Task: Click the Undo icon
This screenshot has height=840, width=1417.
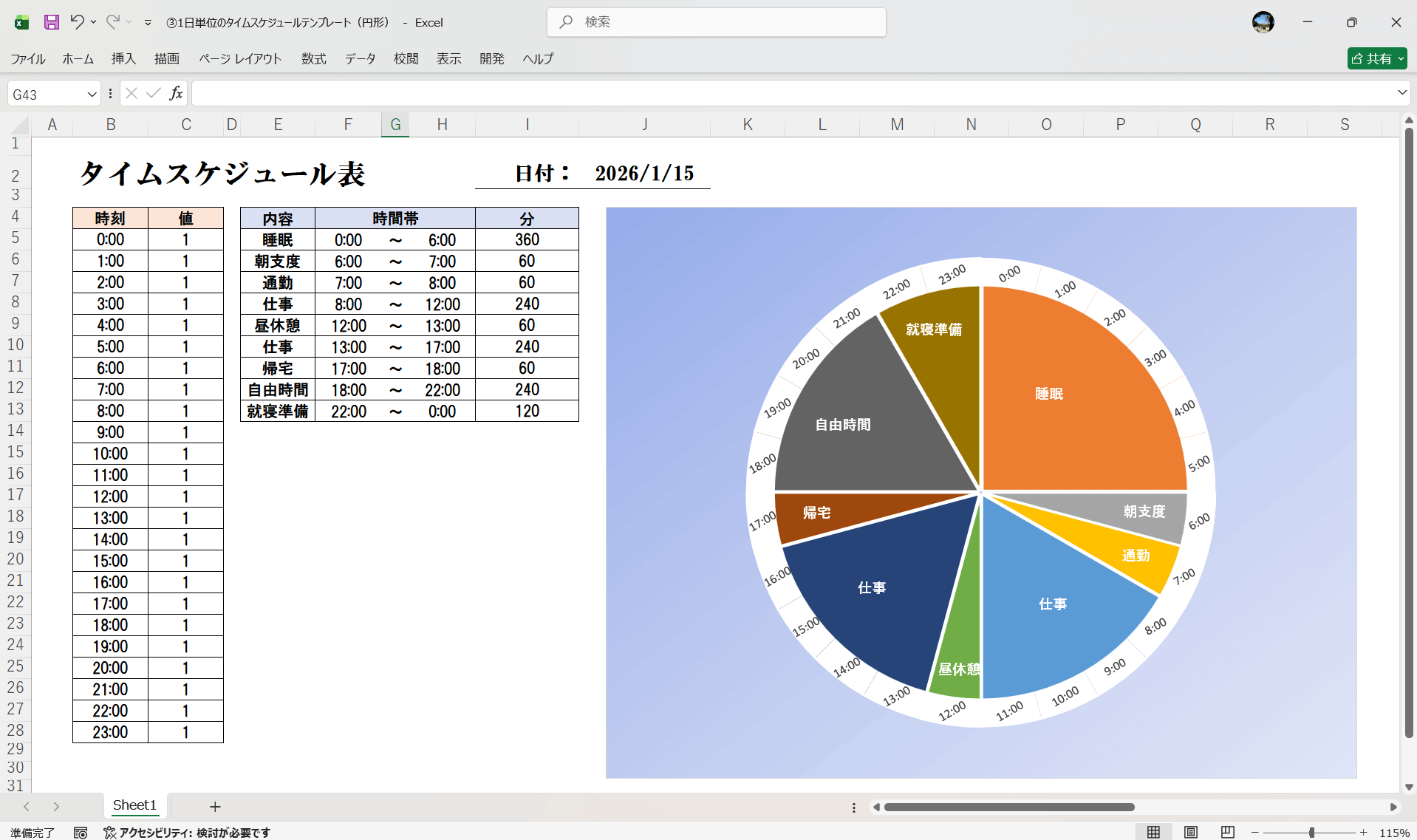Action: coord(78,22)
